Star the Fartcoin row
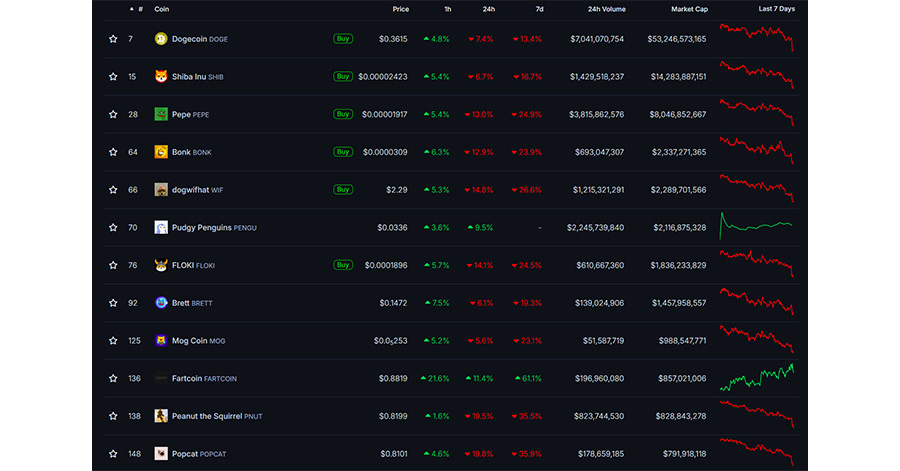 [113, 379]
